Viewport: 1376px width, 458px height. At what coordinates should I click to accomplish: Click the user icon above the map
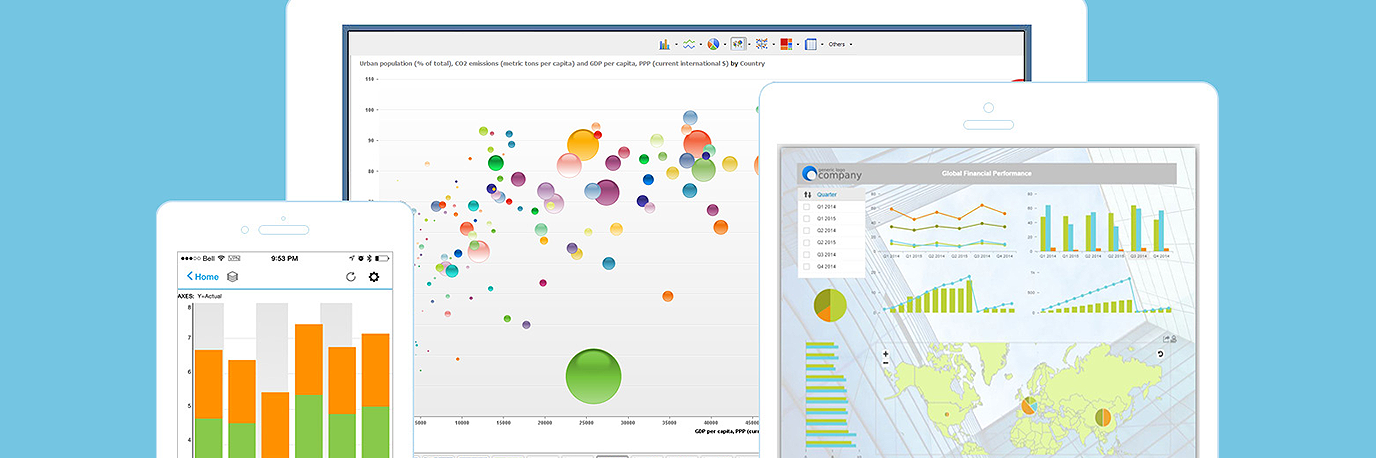[x=1174, y=339]
